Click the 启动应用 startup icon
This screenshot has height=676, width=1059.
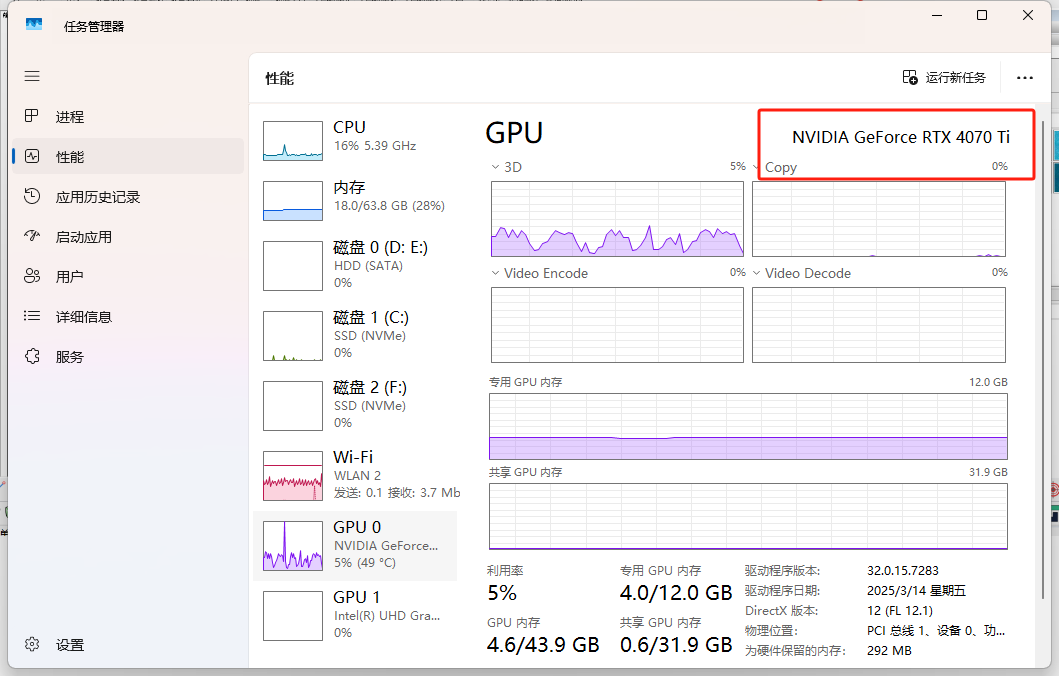32,236
